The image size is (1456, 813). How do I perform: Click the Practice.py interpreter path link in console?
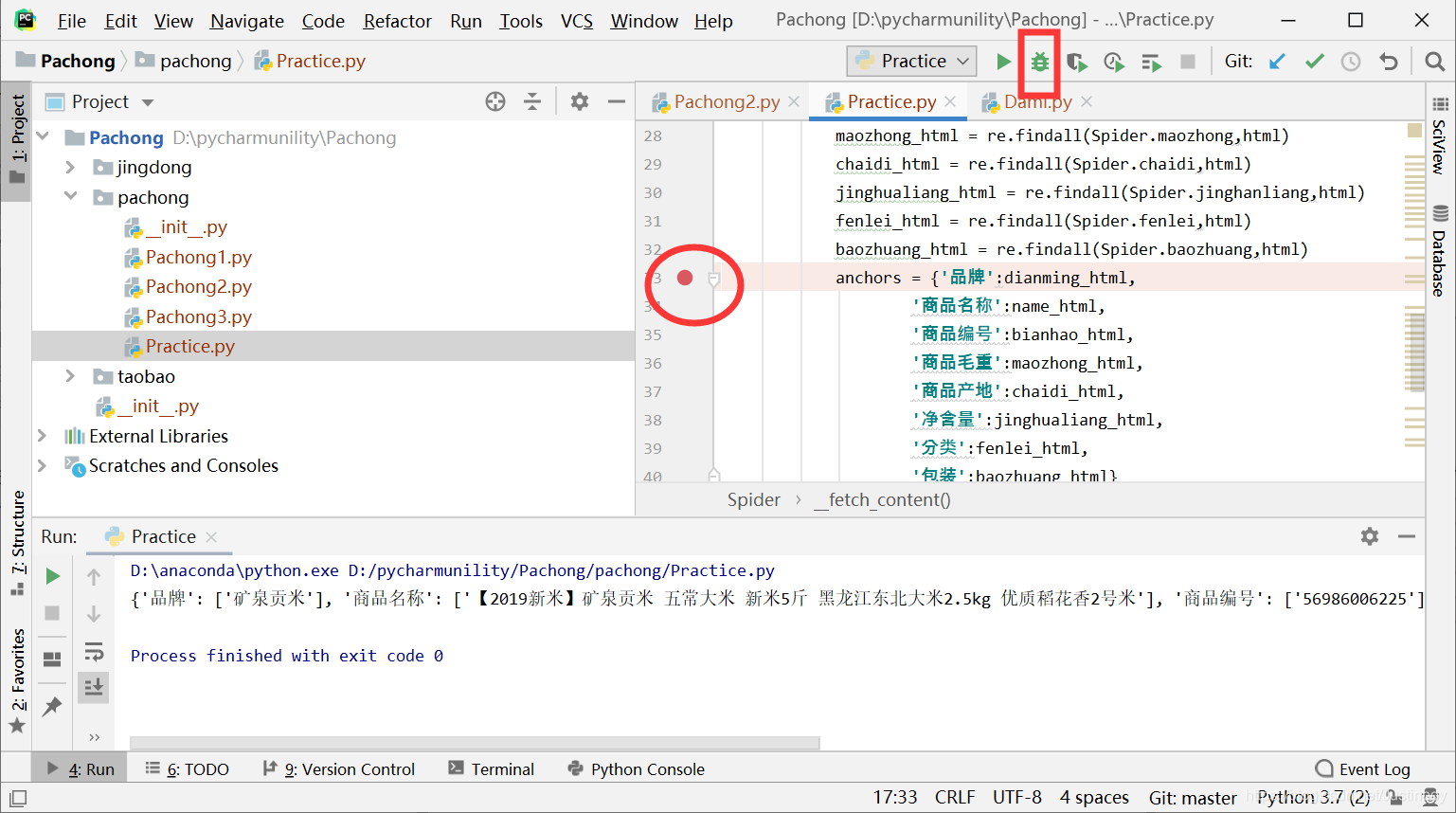(x=561, y=570)
